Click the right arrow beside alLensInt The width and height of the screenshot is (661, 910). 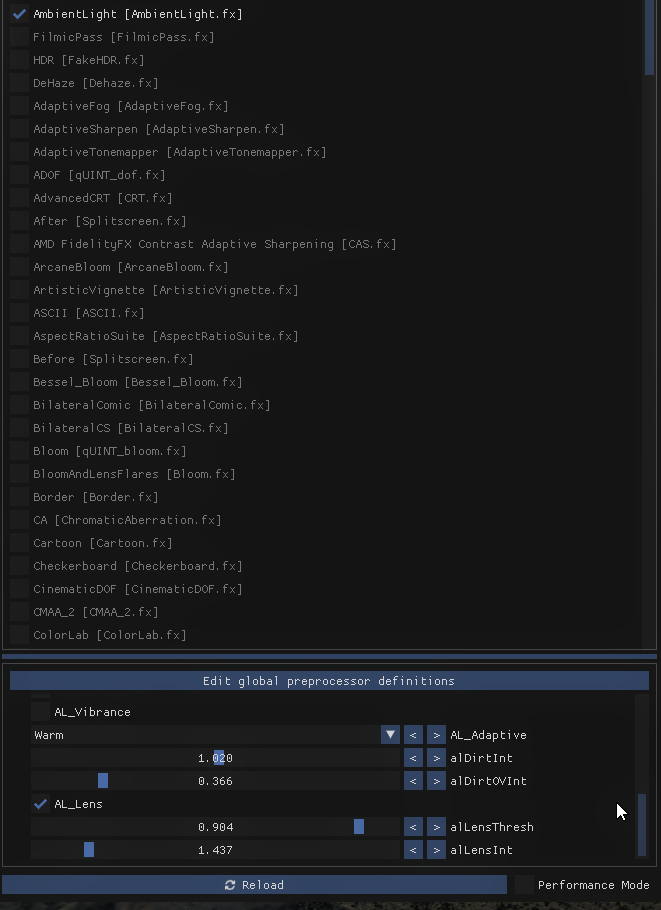point(436,850)
